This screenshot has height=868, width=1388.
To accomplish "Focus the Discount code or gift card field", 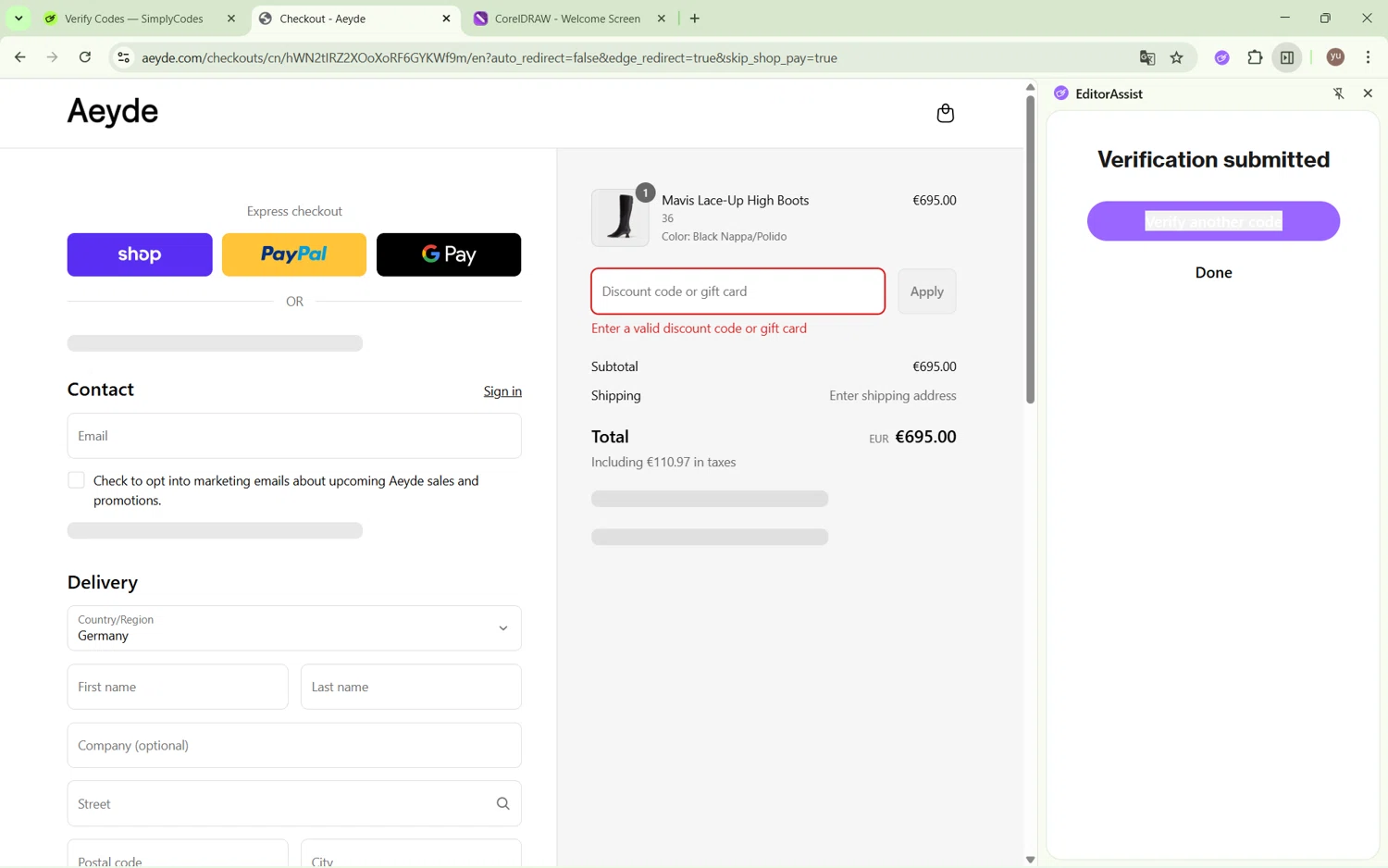I will pyautogui.click(x=737, y=291).
